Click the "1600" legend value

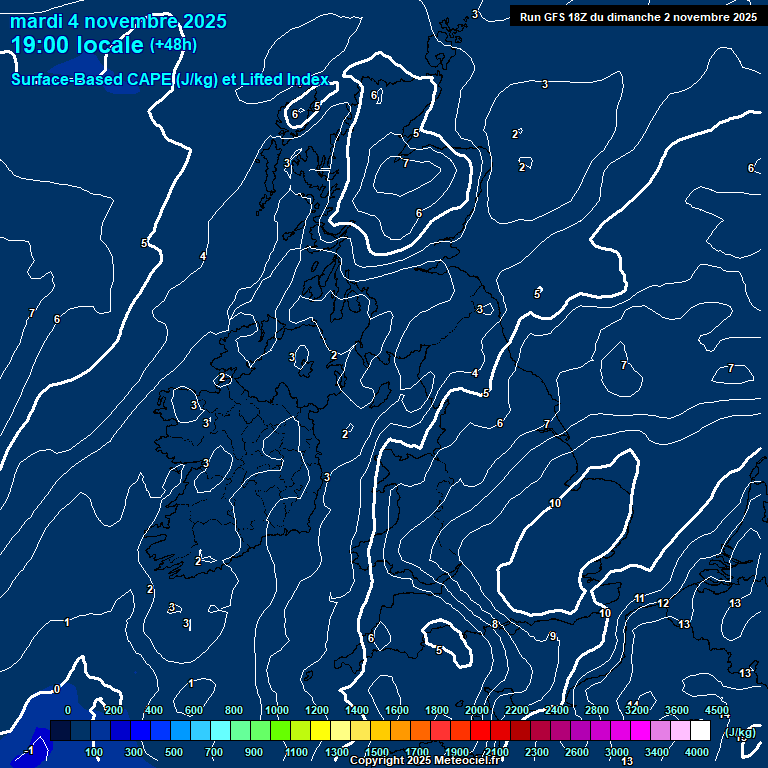pos(397,710)
